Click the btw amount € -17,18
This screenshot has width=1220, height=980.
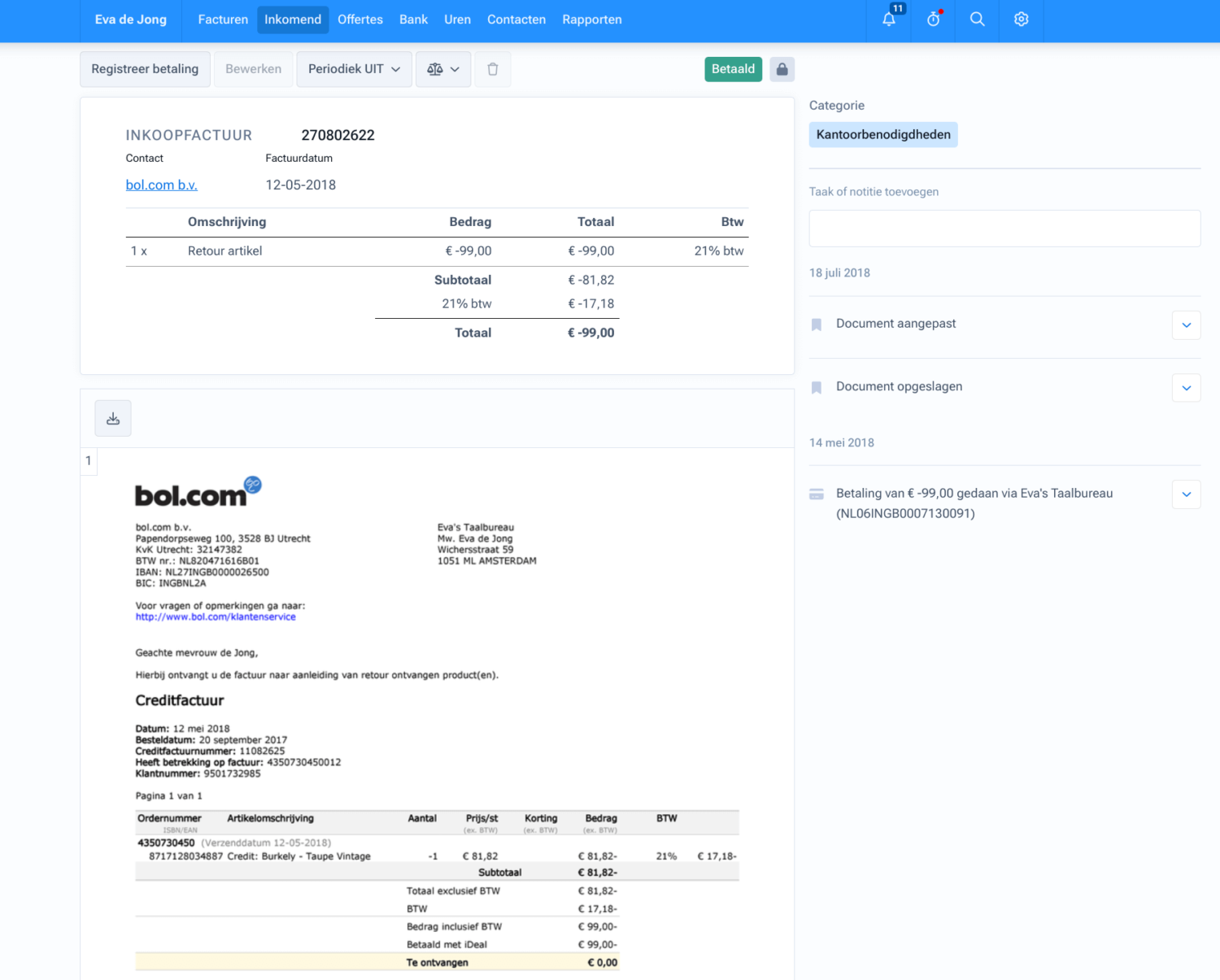[x=591, y=303]
